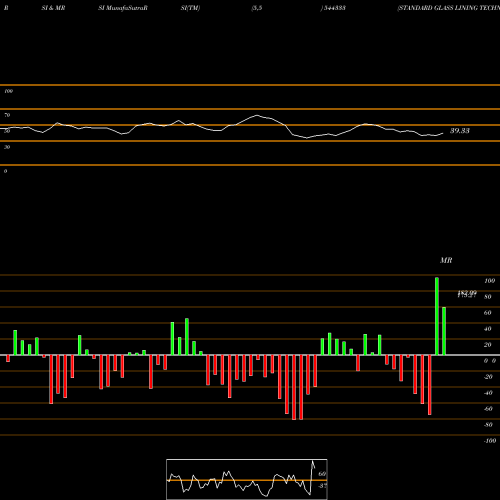Click the histogram axis label -100
Viewport: 500px width, 500px height.
[x=490, y=441]
